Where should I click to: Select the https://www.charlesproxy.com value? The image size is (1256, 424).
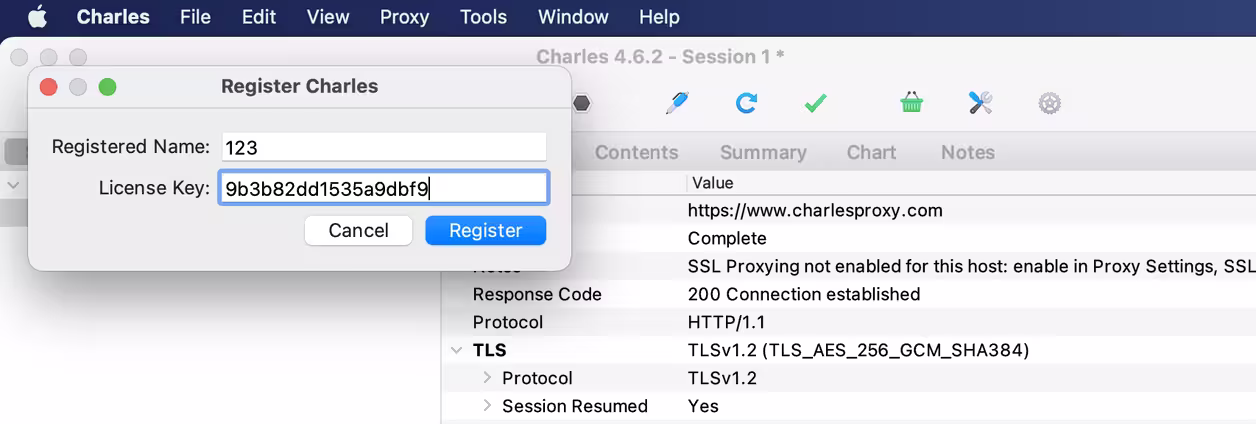[x=815, y=211]
